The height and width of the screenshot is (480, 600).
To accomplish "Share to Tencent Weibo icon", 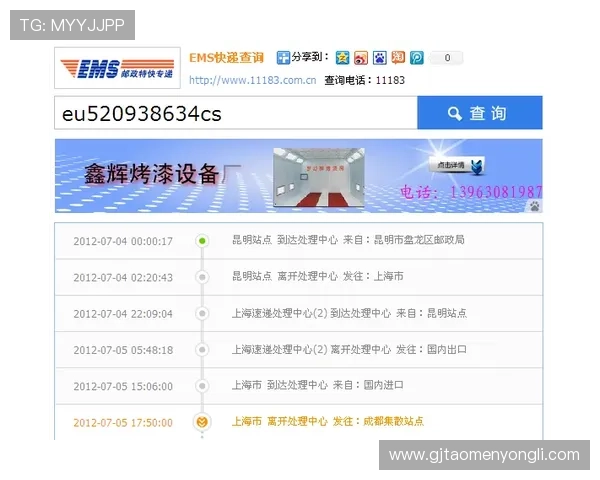I will [417, 58].
